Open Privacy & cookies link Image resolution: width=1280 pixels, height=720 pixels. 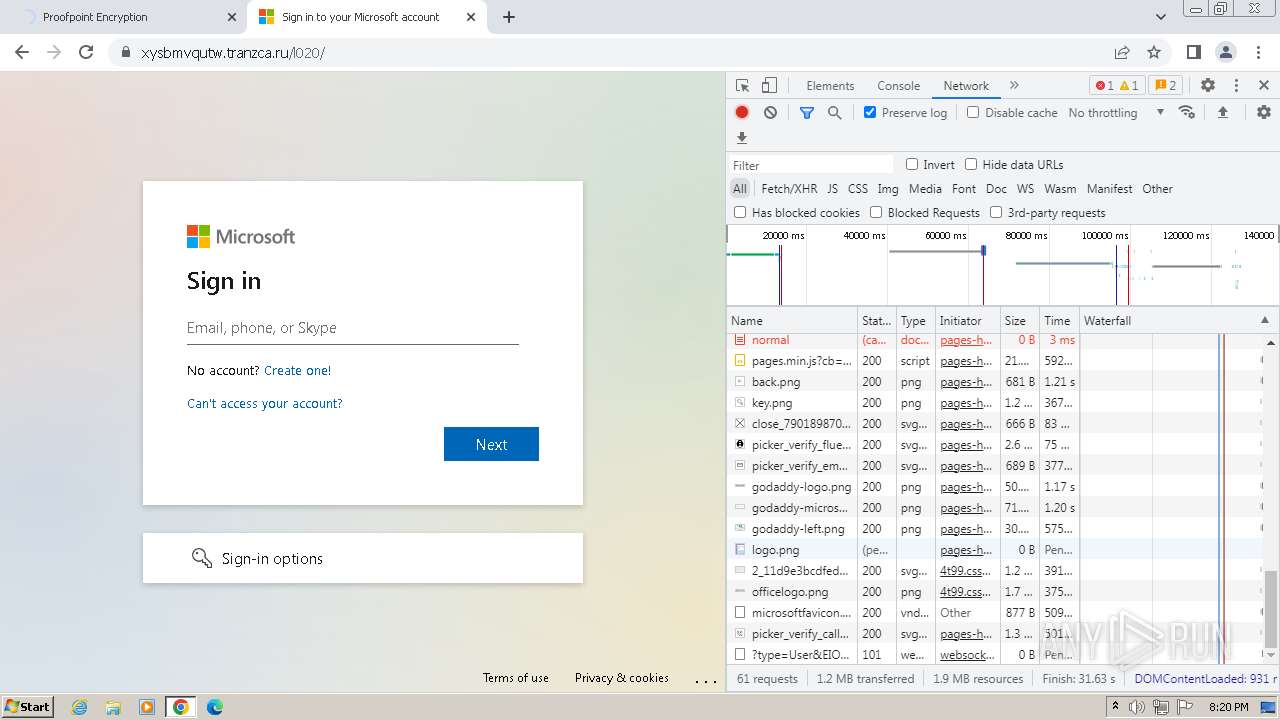[x=622, y=677]
